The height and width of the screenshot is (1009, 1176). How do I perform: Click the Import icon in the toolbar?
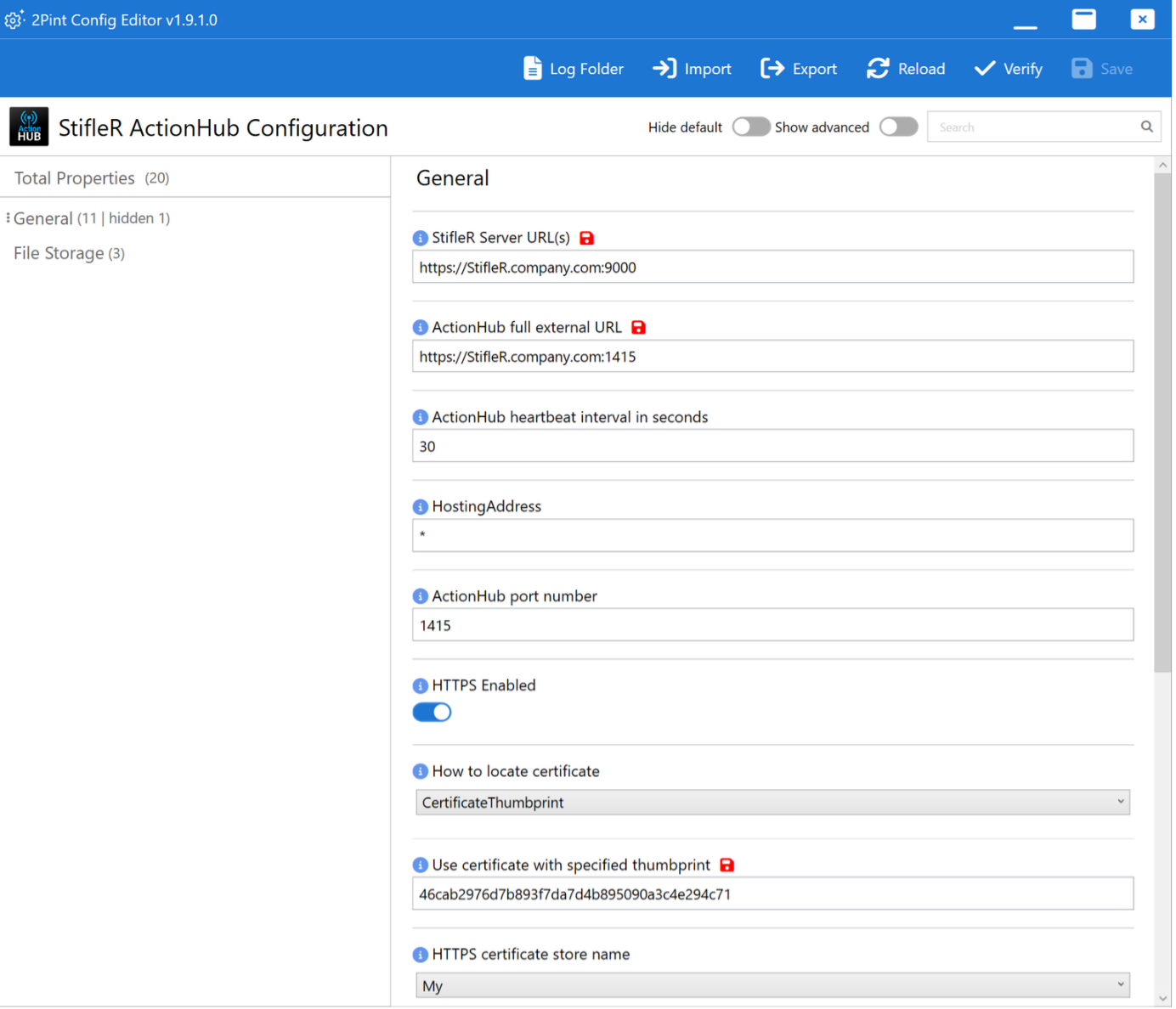point(664,68)
